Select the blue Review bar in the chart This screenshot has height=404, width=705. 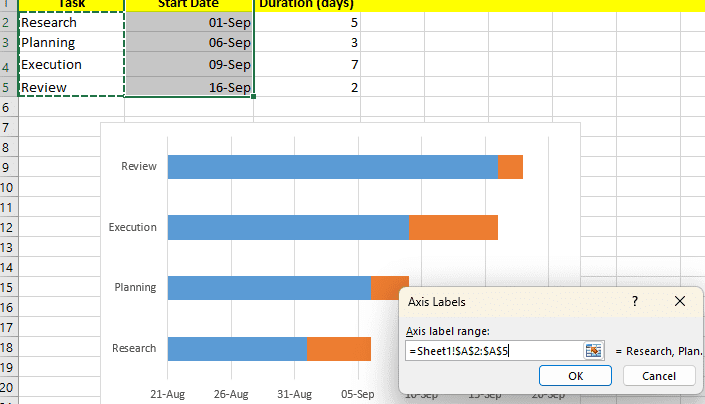click(332, 167)
